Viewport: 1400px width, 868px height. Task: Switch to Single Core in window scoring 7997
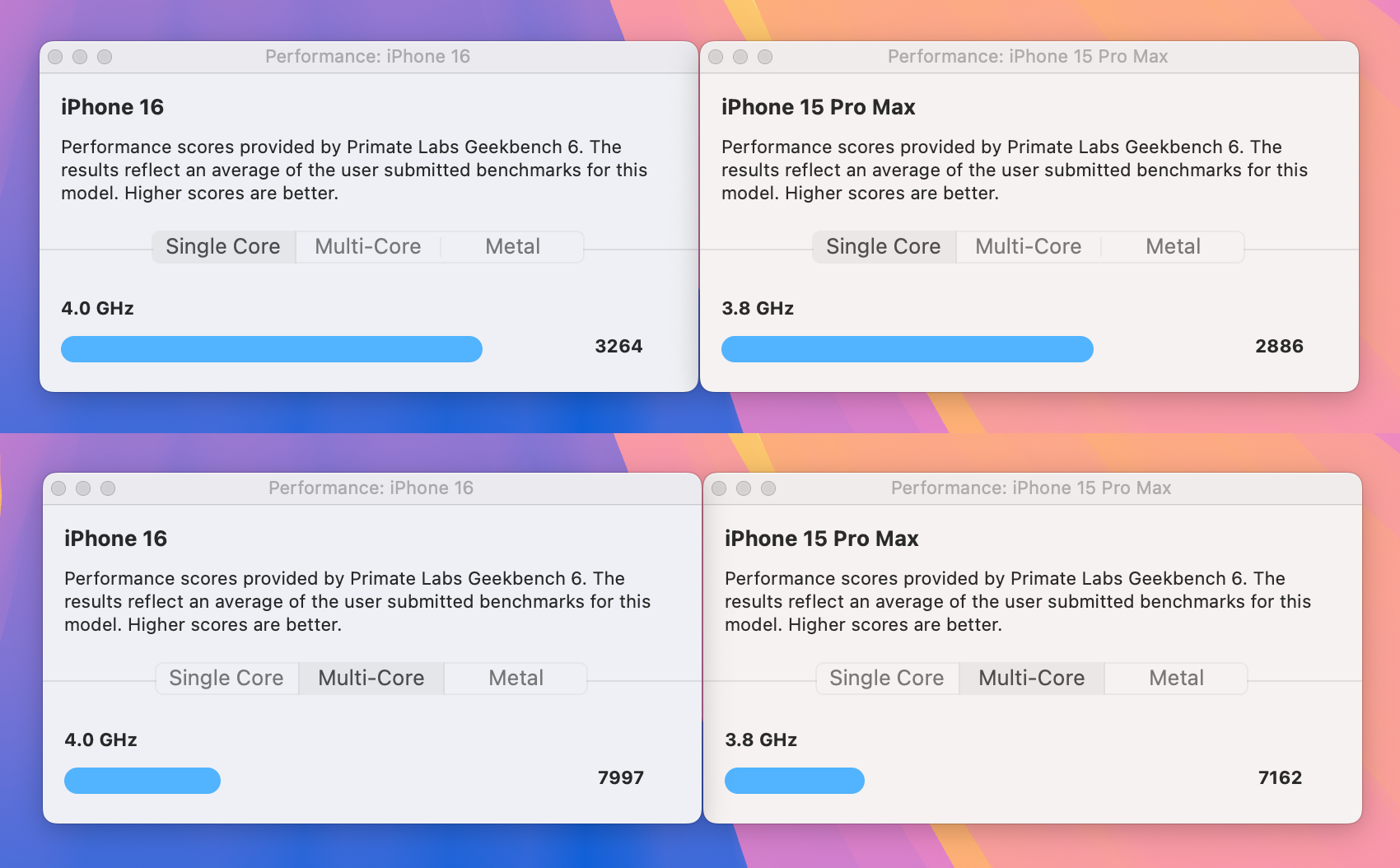226,679
